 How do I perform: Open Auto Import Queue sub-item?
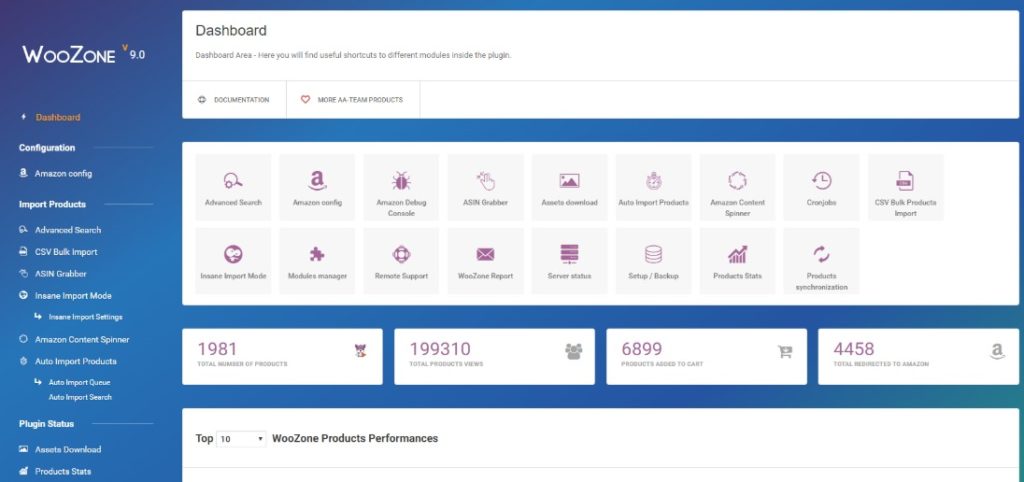[80, 383]
